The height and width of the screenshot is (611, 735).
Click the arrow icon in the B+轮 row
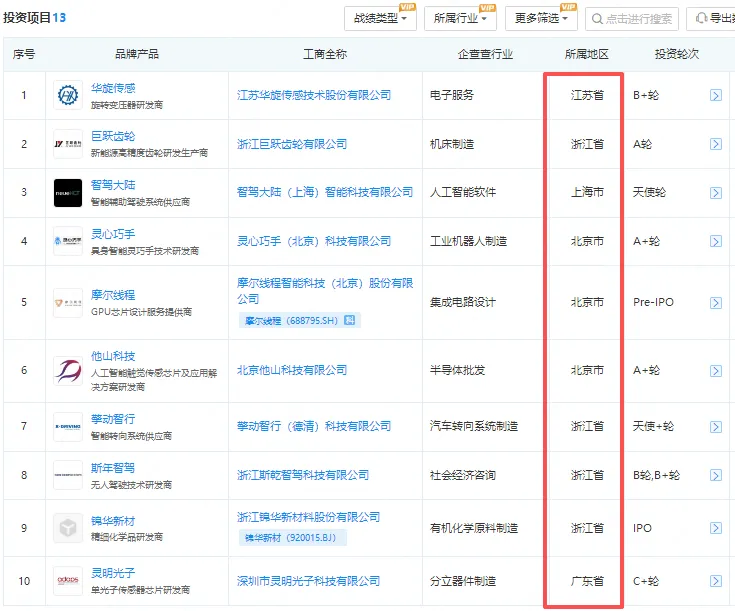point(715,96)
